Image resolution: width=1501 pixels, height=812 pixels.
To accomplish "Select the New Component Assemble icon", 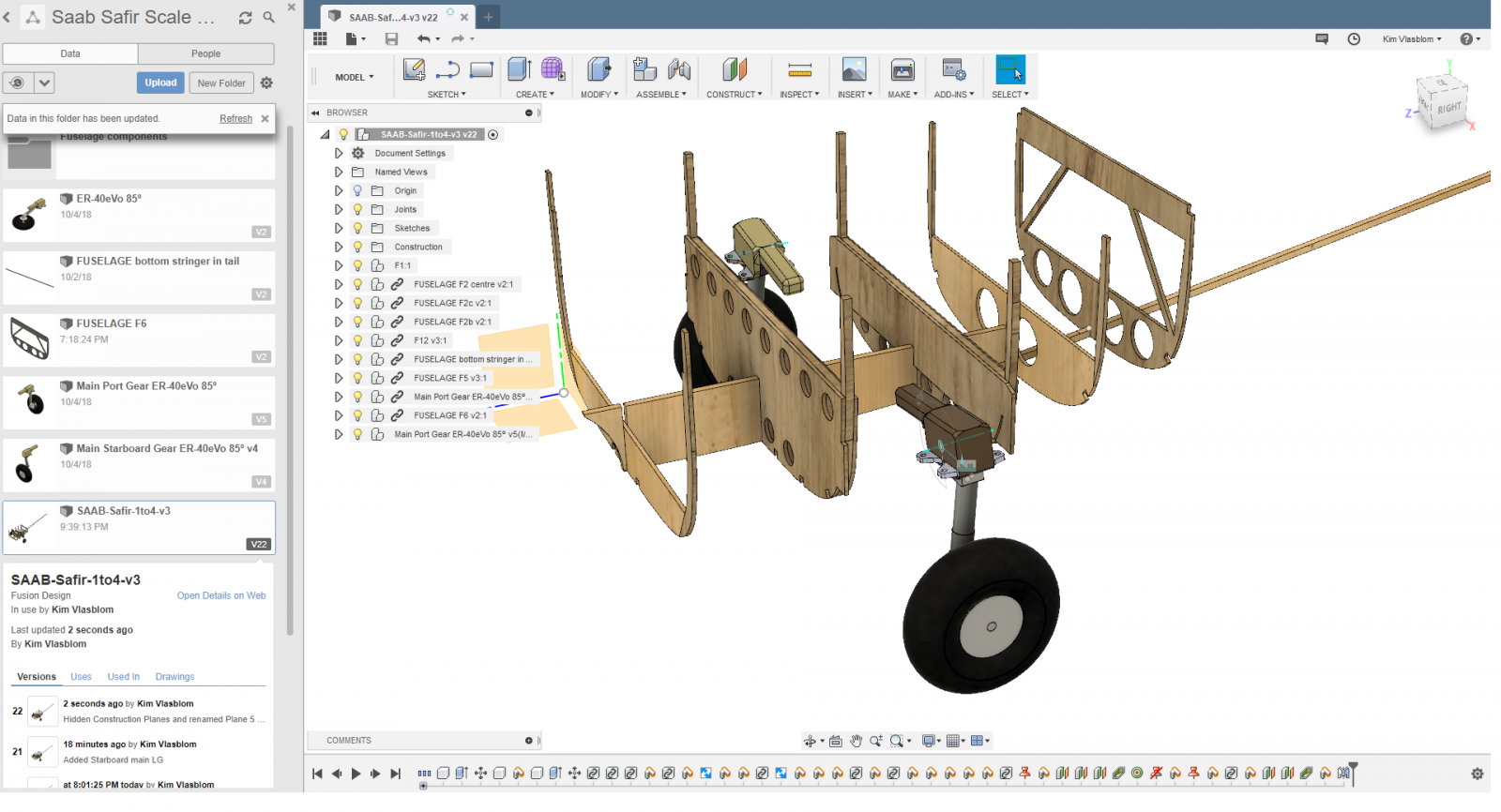I will pos(644,69).
